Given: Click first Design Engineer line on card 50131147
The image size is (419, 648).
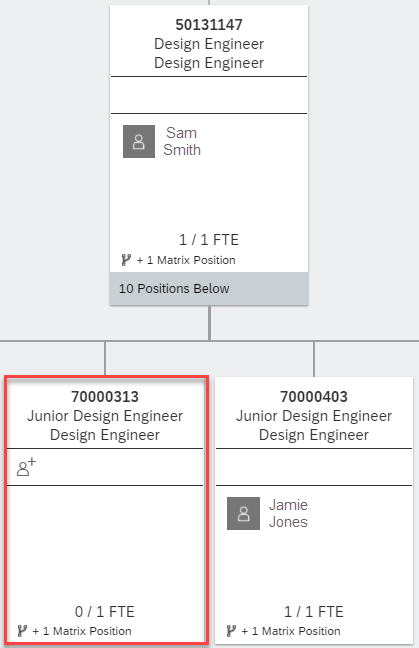Looking at the screenshot, I should click(209, 44).
